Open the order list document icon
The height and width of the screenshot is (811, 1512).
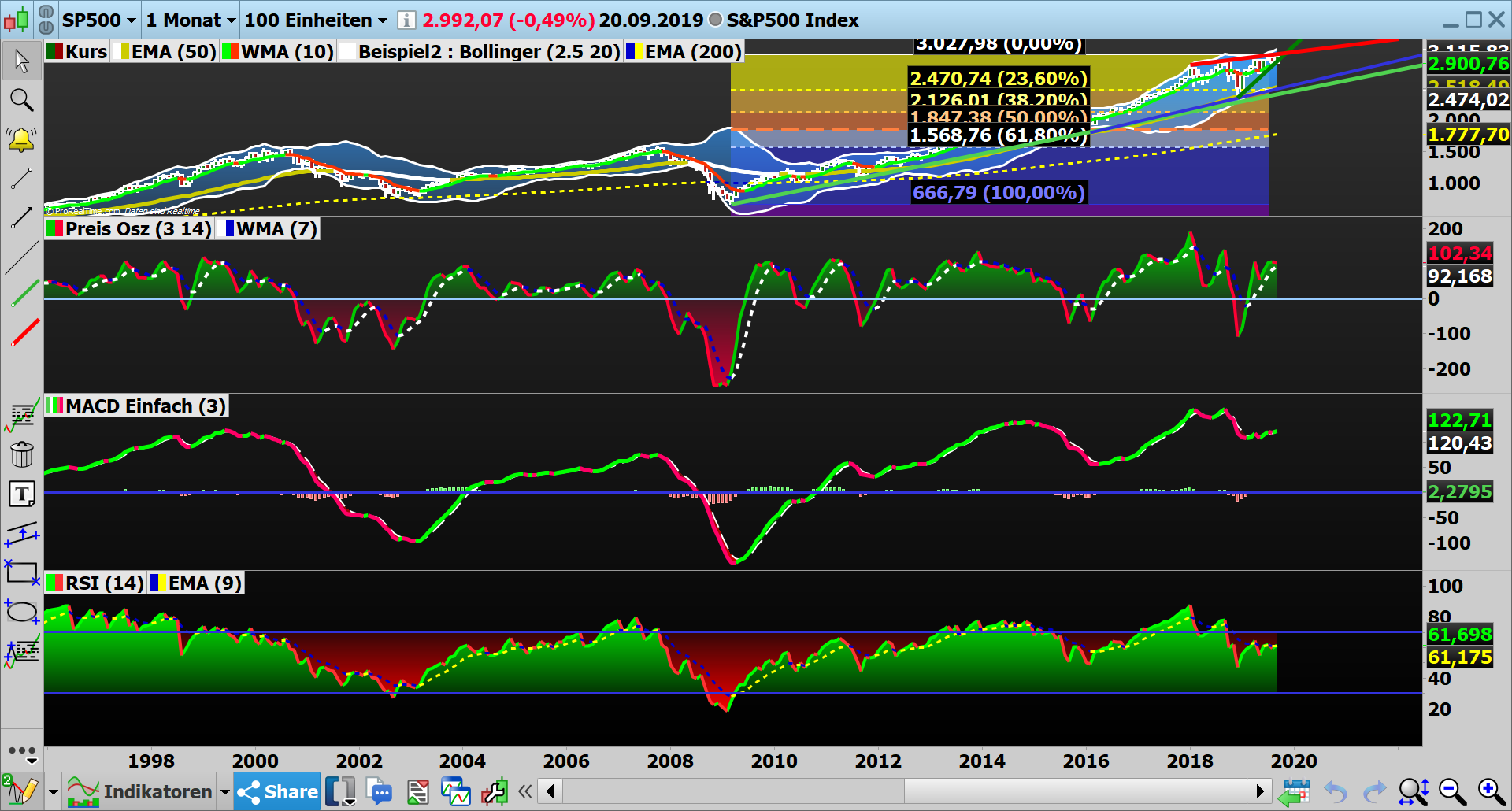click(417, 791)
